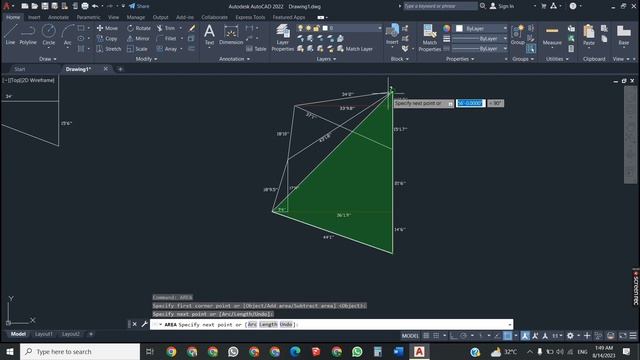
Task: Click the MODEL status bar button
Action: (410, 336)
